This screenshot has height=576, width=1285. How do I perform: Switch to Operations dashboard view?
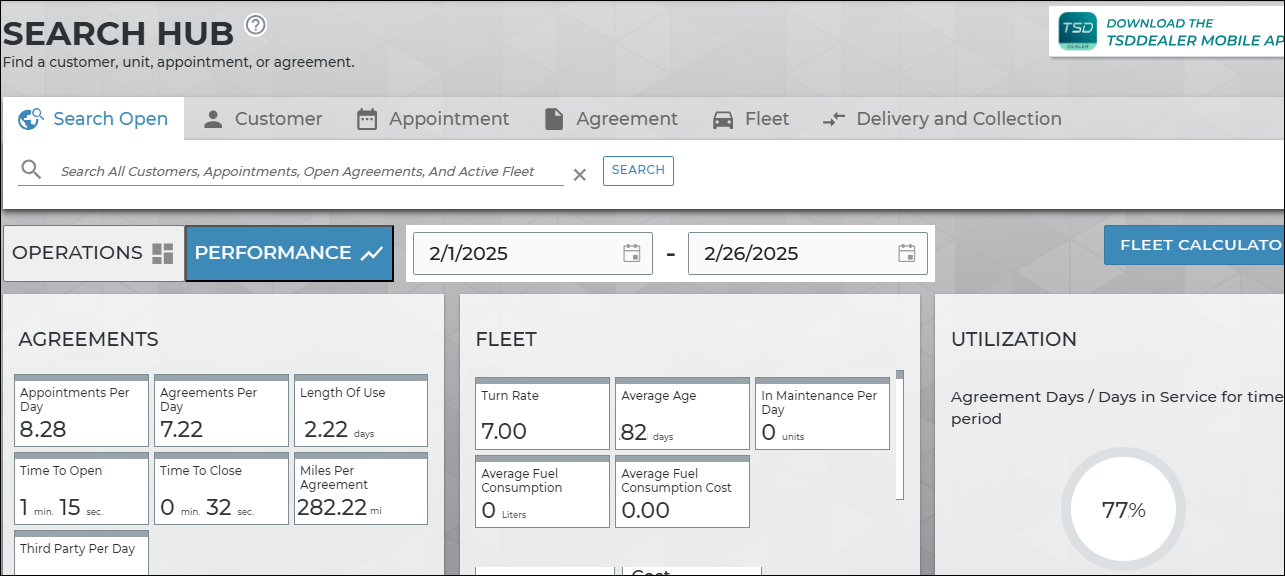pos(93,253)
